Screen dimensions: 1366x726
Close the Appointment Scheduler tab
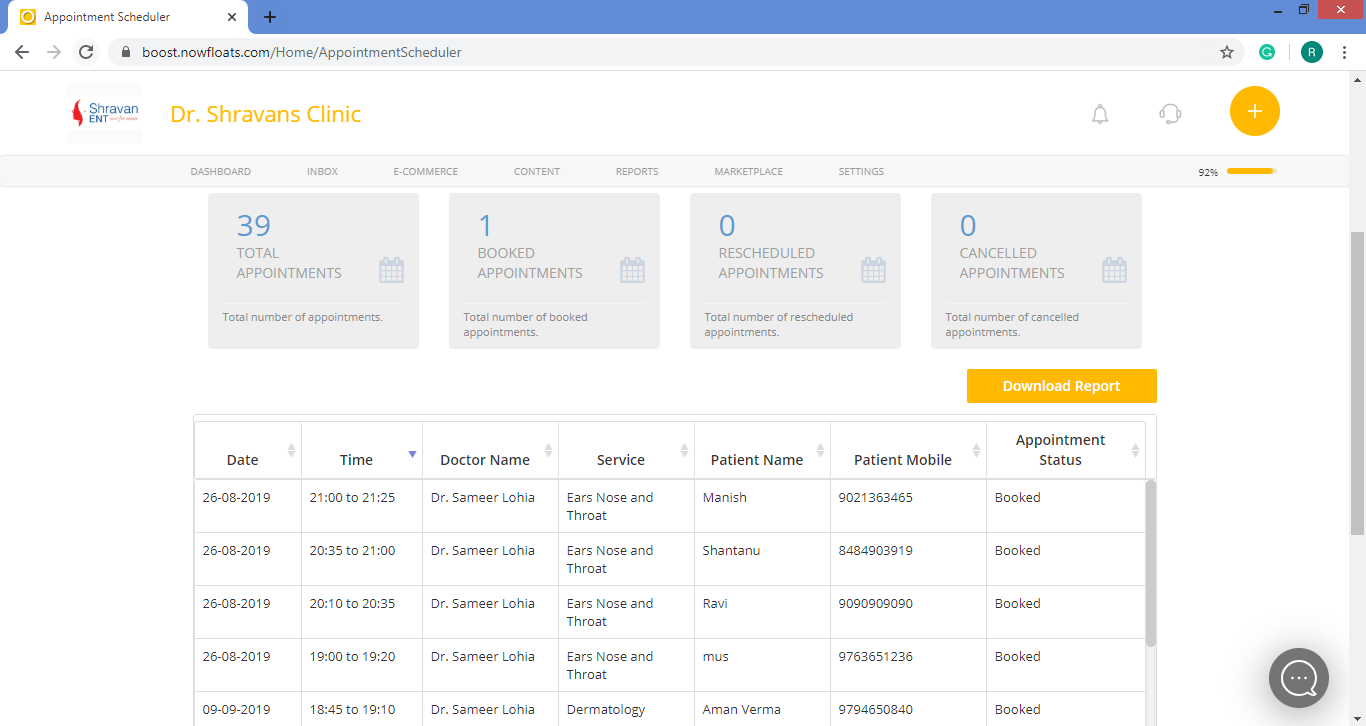pos(232,17)
